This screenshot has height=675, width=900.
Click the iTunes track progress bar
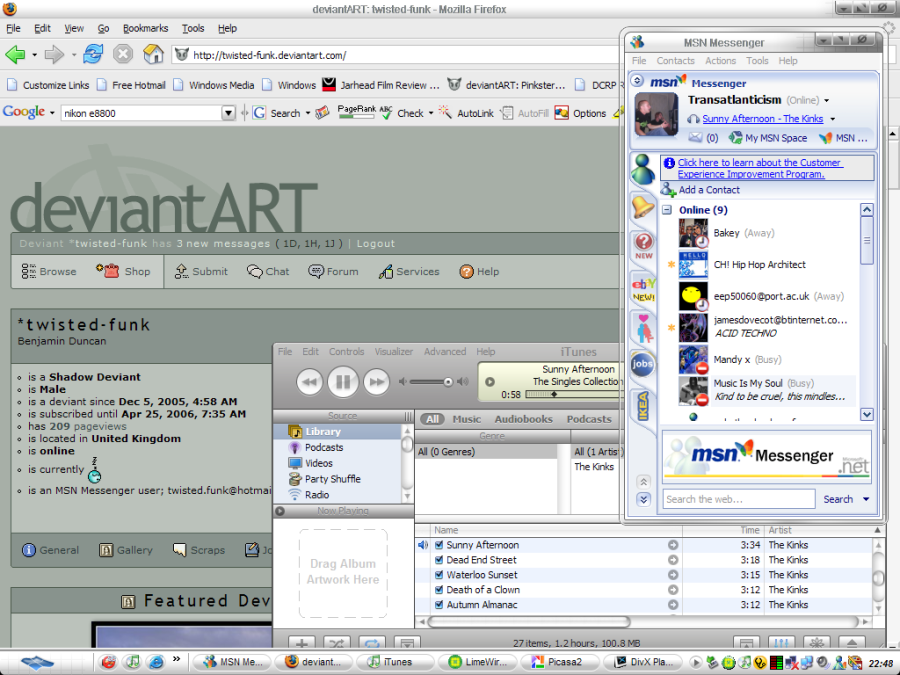[x=573, y=394]
